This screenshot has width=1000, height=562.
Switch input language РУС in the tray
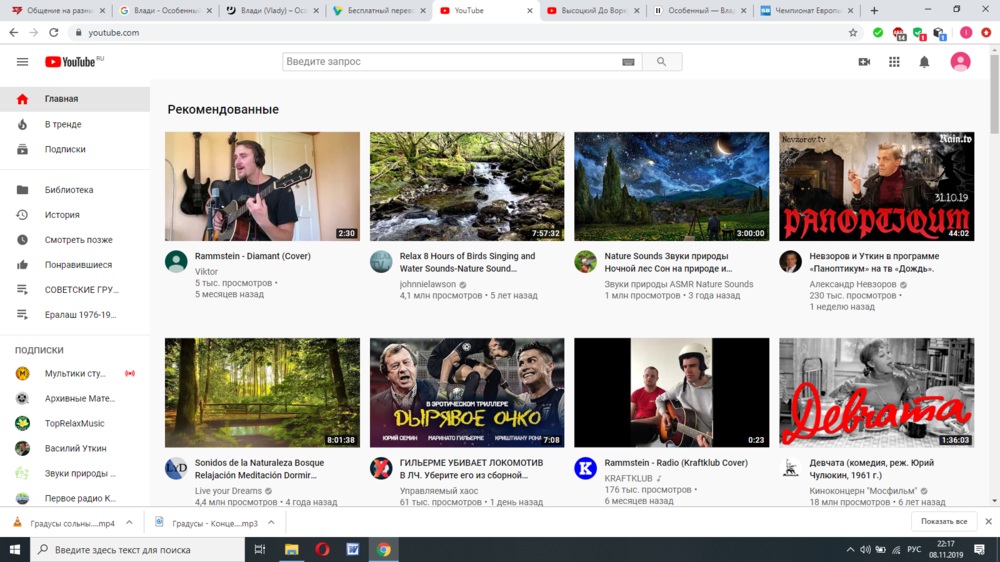click(914, 549)
